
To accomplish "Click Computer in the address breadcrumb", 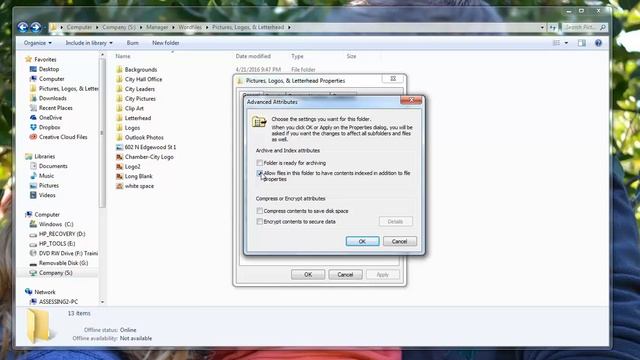I will pyautogui.click(x=79, y=27).
